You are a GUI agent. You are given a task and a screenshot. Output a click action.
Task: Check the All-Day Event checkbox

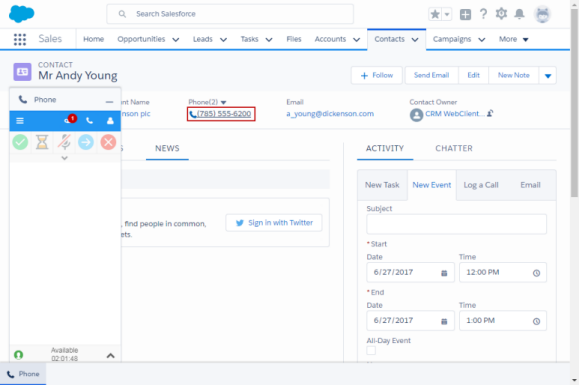pyautogui.click(x=371, y=350)
